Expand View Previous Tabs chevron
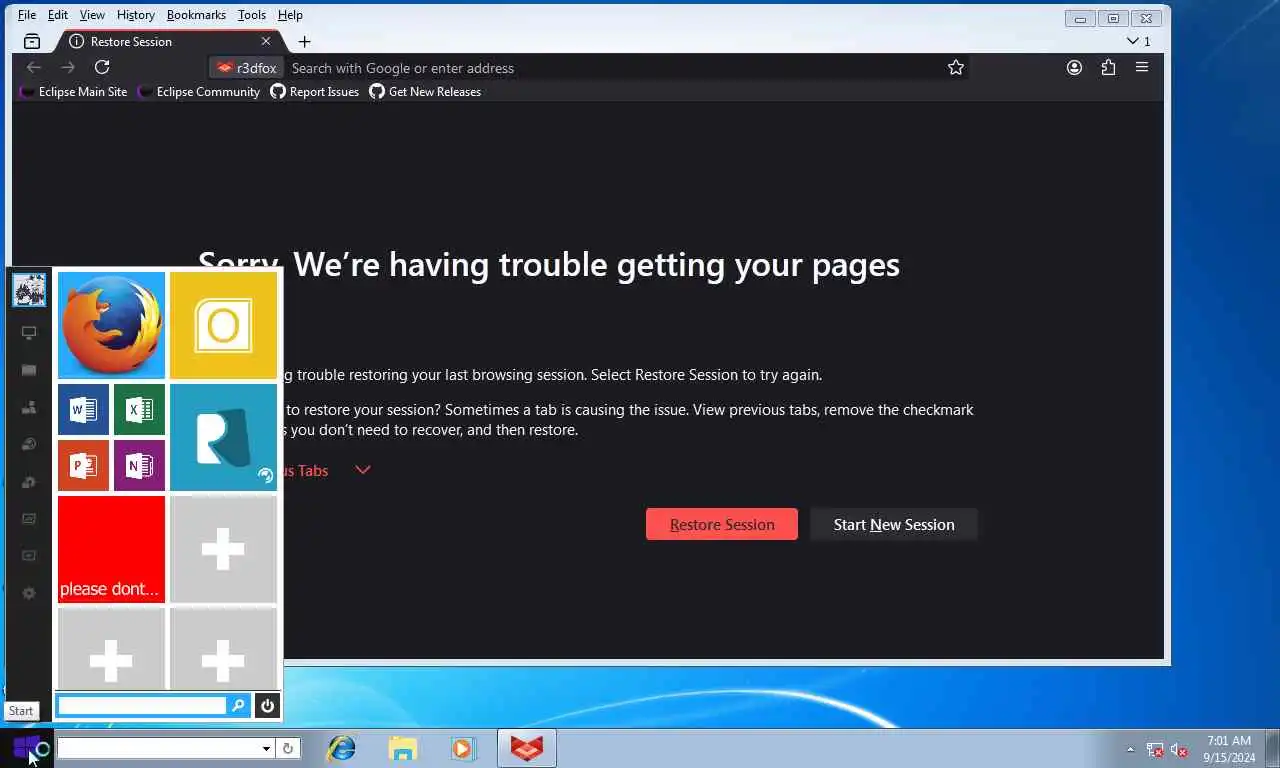The width and height of the screenshot is (1280, 768). 363,470
